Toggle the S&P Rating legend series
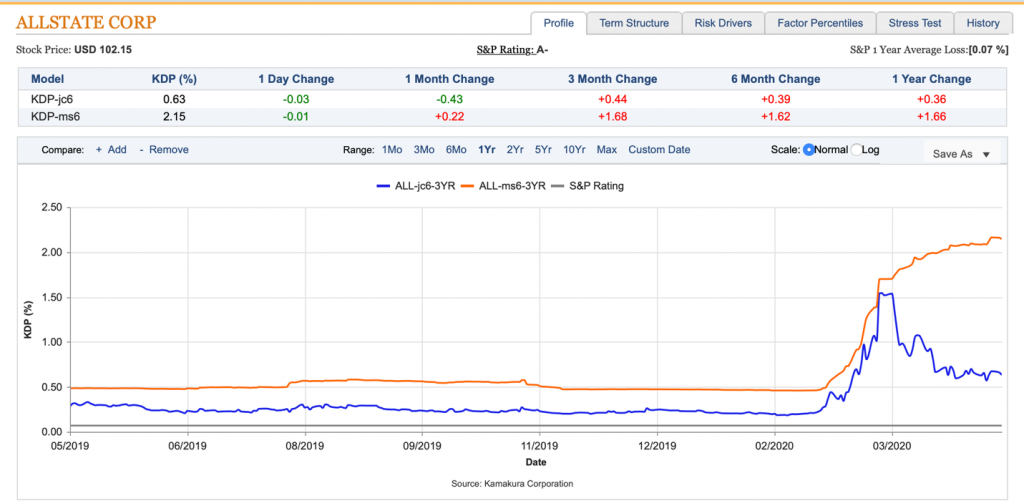Viewport: 1024px width, 501px height. pyautogui.click(x=586, y=186)
